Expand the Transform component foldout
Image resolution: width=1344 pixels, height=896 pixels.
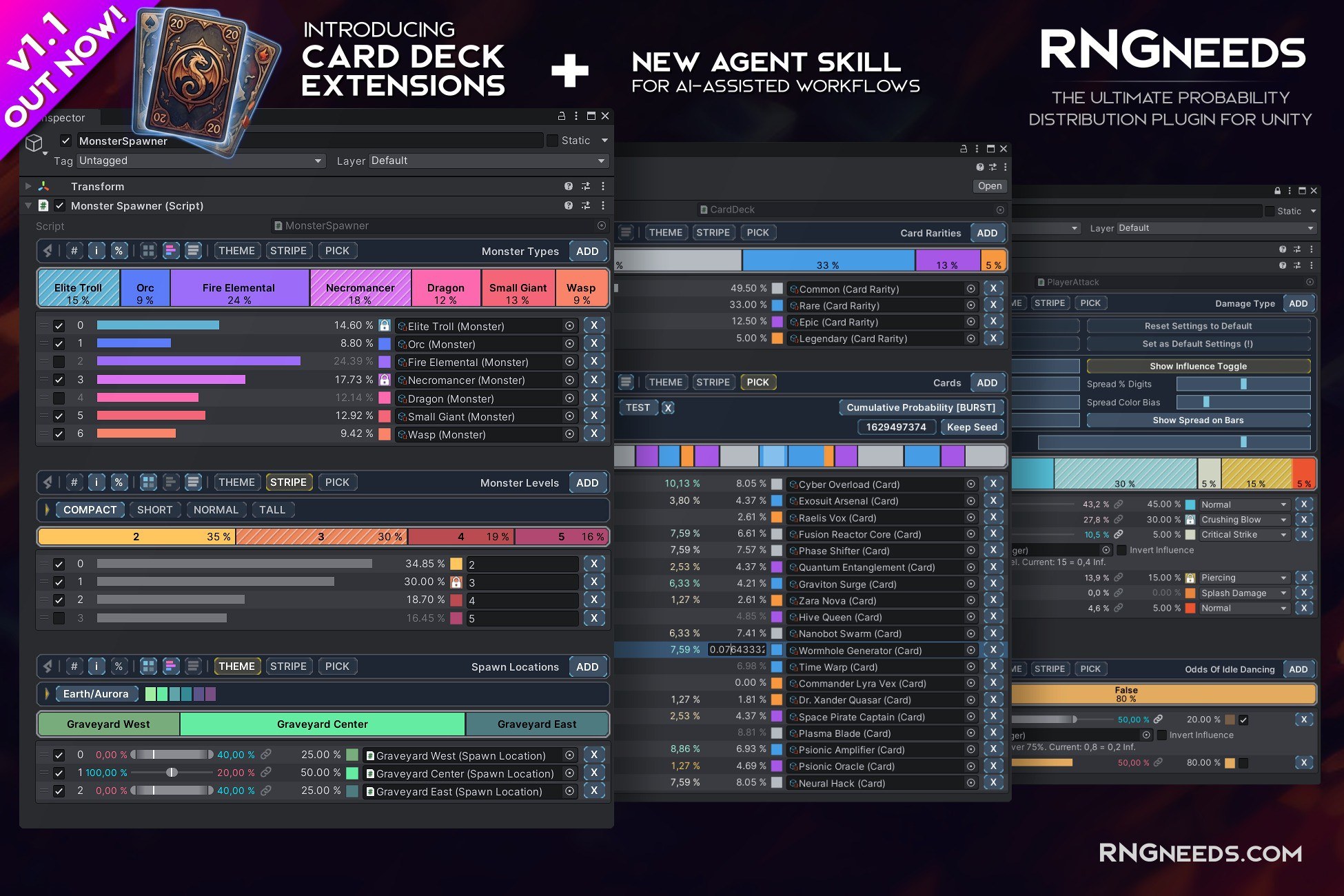(x=28, y=186)
